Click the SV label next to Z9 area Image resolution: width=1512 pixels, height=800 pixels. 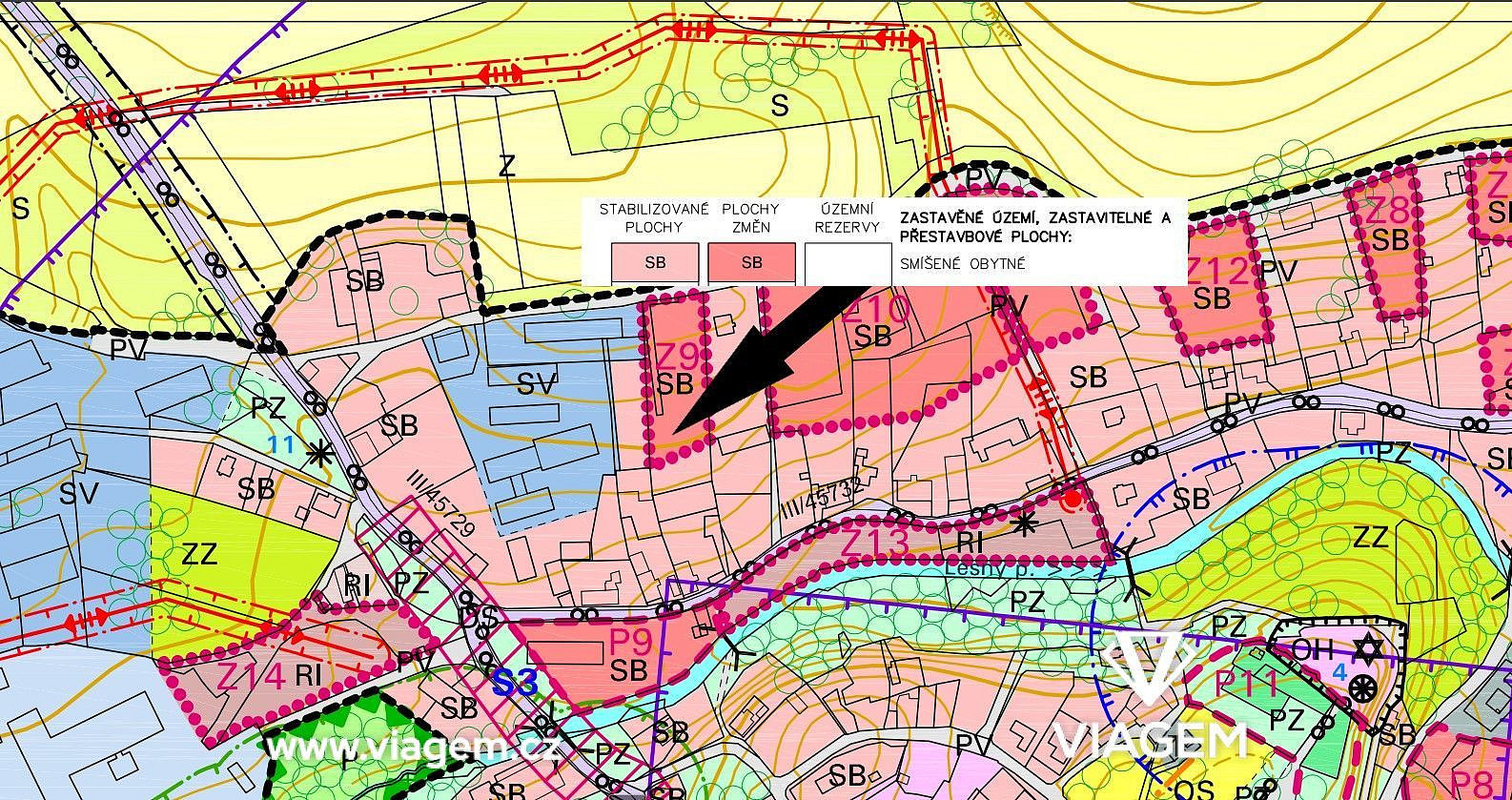pyautogui.click(x=537, y=384)
